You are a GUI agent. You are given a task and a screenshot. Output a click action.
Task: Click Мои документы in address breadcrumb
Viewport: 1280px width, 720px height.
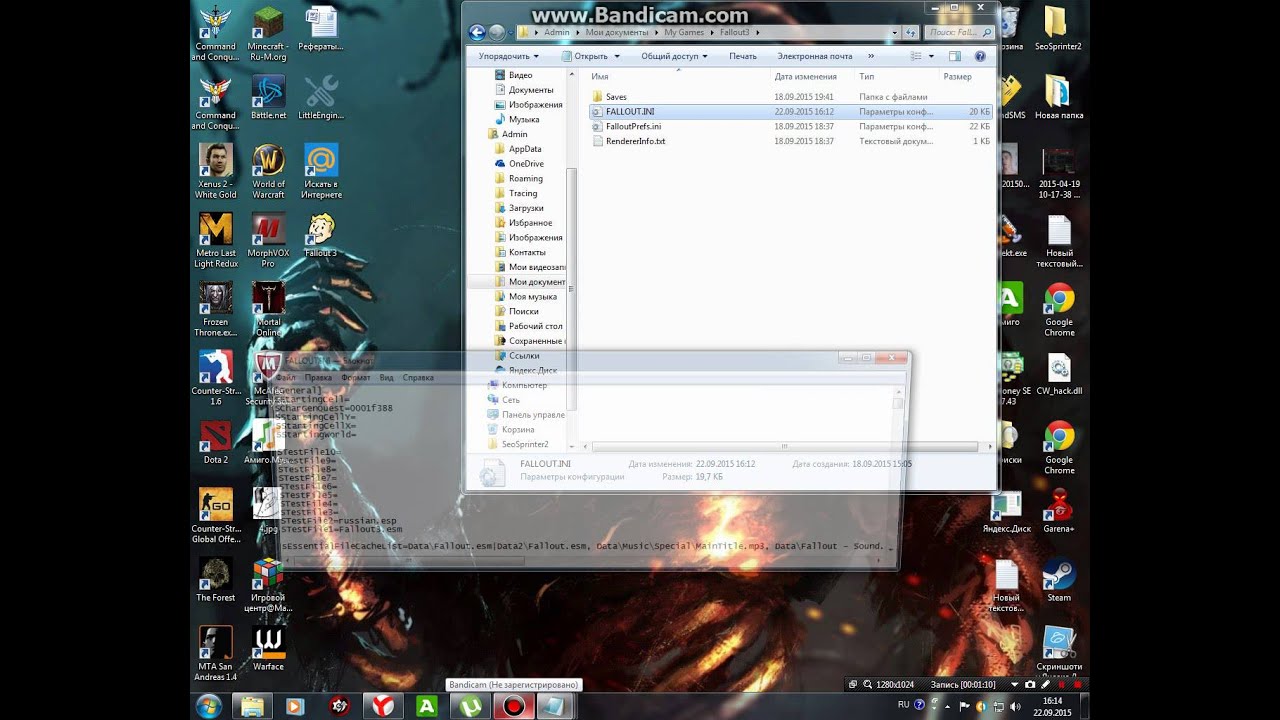616,32
